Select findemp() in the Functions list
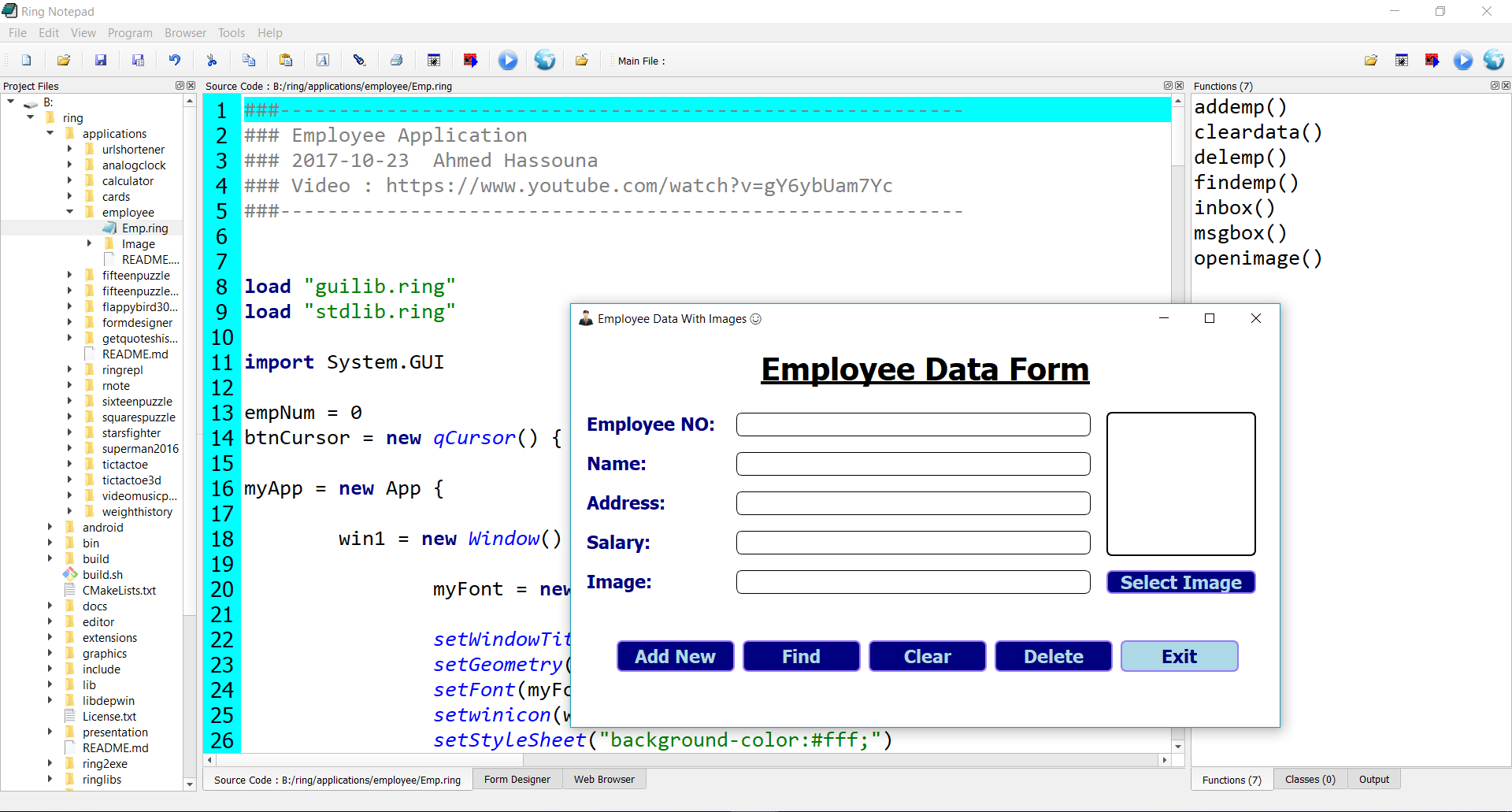Screen dimensions: 1512x812 (1246, 183)
